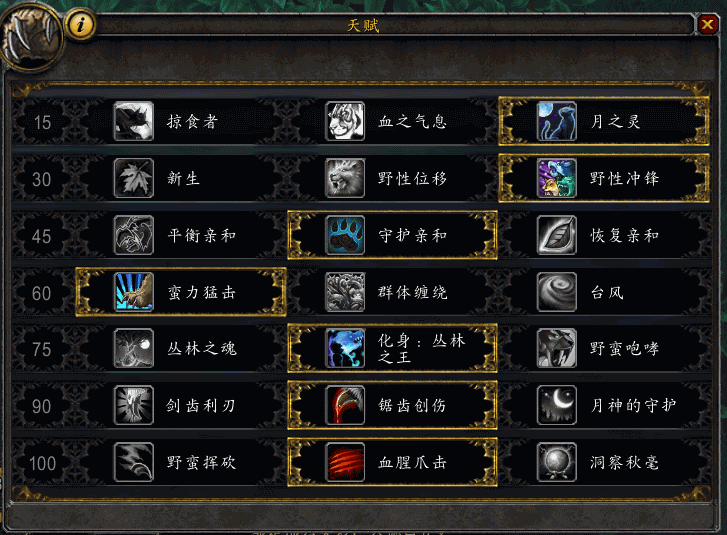Choose the 月神的守护 moon icon
Viewport: 727px width, 535px height.
[x=556, y=406]
